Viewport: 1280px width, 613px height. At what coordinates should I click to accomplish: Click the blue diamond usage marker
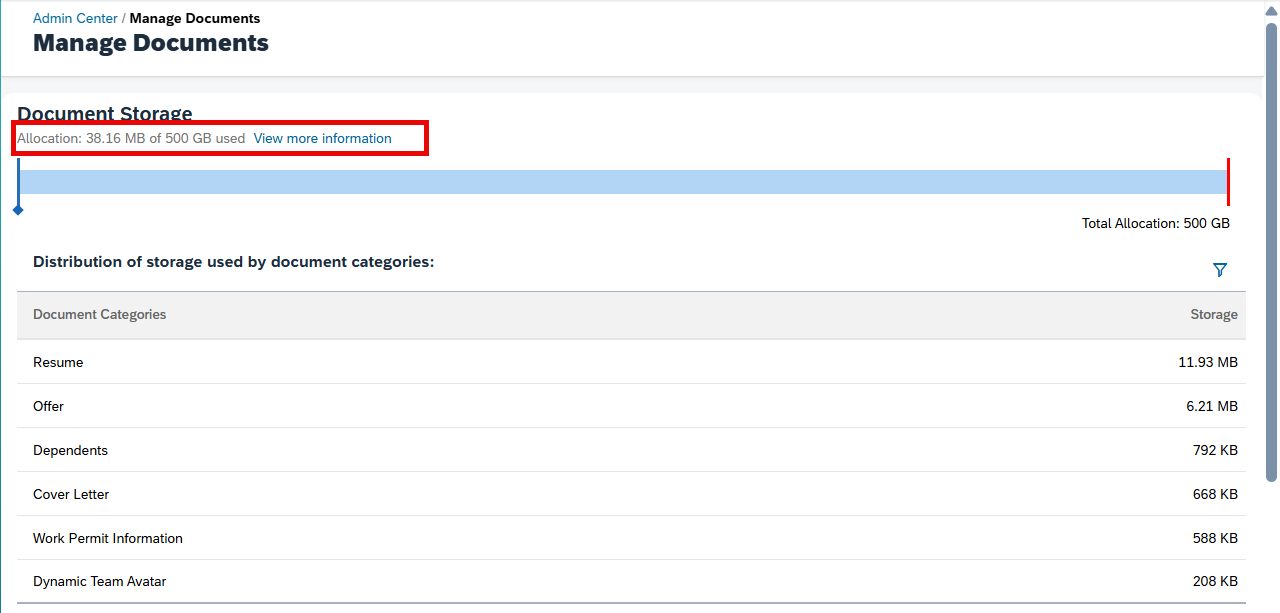[x=18, y=210]
